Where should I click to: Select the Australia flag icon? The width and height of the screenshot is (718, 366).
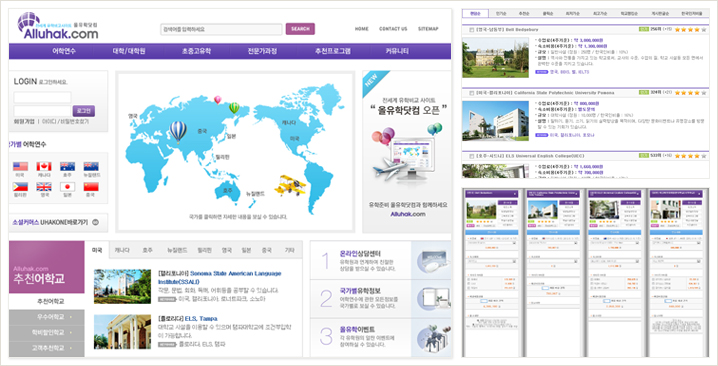click(x=67, y=166)
